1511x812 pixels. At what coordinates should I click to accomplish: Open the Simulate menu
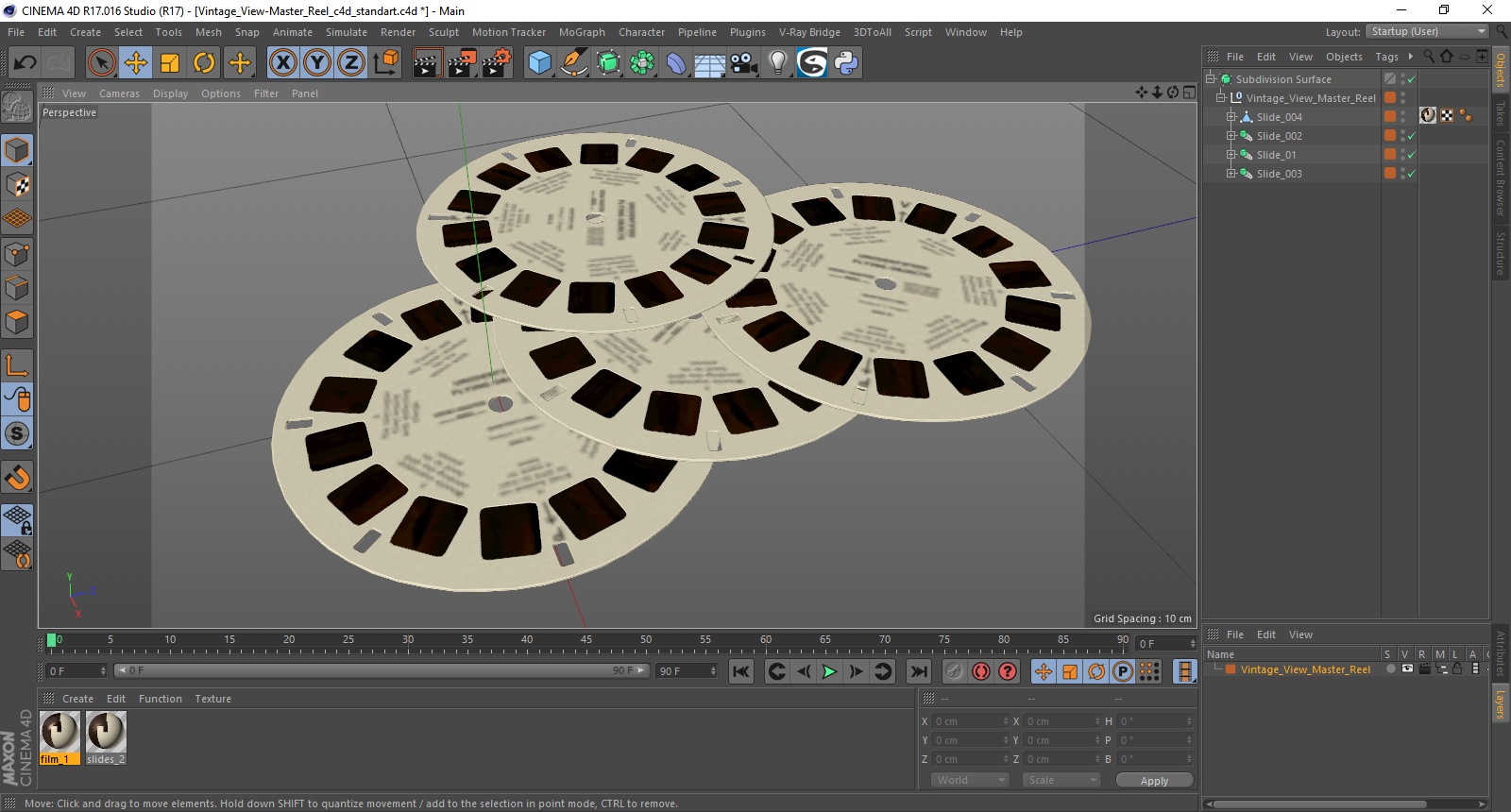click(x=347, y=32)
